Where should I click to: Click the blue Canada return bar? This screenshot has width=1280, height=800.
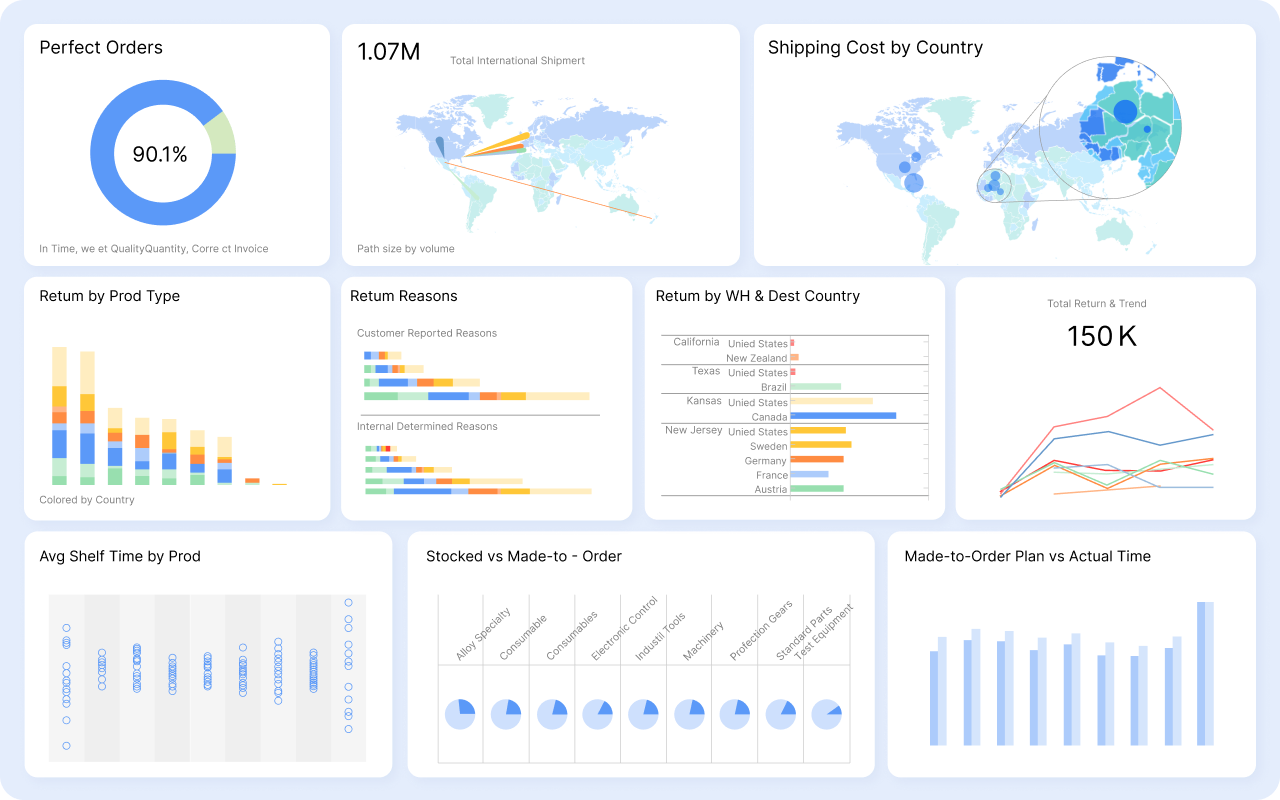point(843,416)
